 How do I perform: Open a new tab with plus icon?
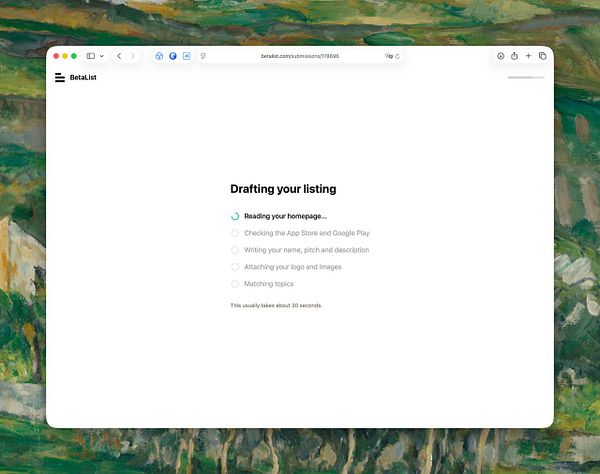point(528,56)
